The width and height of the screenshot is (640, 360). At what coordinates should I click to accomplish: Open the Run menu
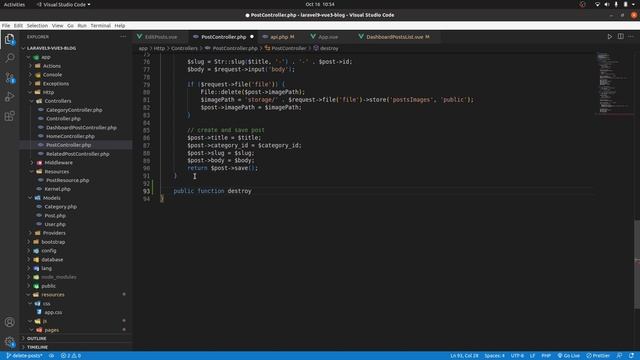pyautogui.click(x=82, y=26)
